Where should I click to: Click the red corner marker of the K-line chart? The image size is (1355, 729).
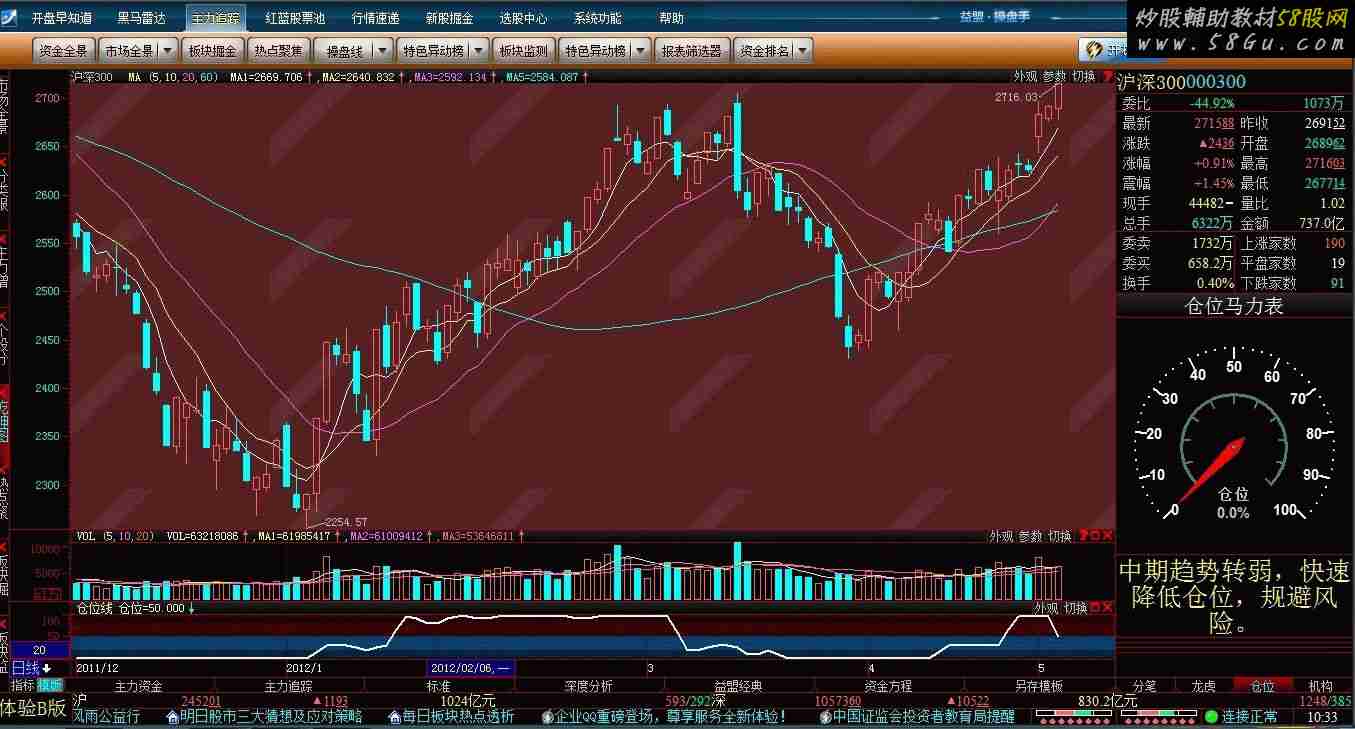1107,76
